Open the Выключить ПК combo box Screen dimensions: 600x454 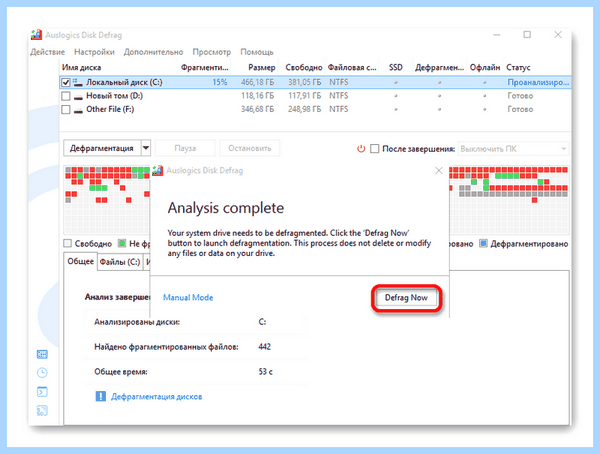click(x=513, y=149)
